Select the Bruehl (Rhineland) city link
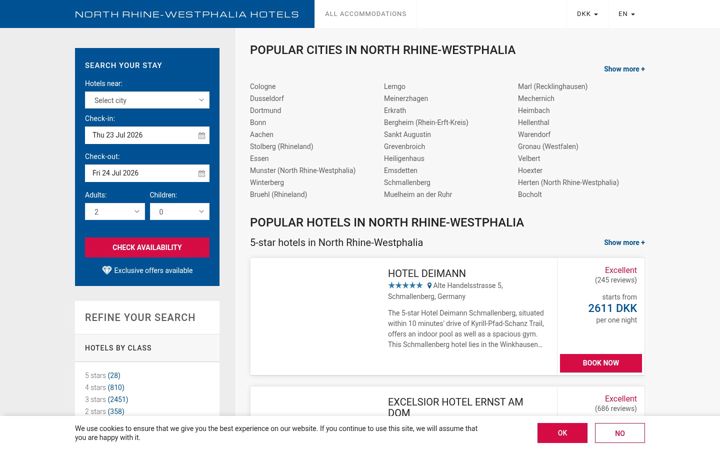The image size is (720, 450). (278, 194)
